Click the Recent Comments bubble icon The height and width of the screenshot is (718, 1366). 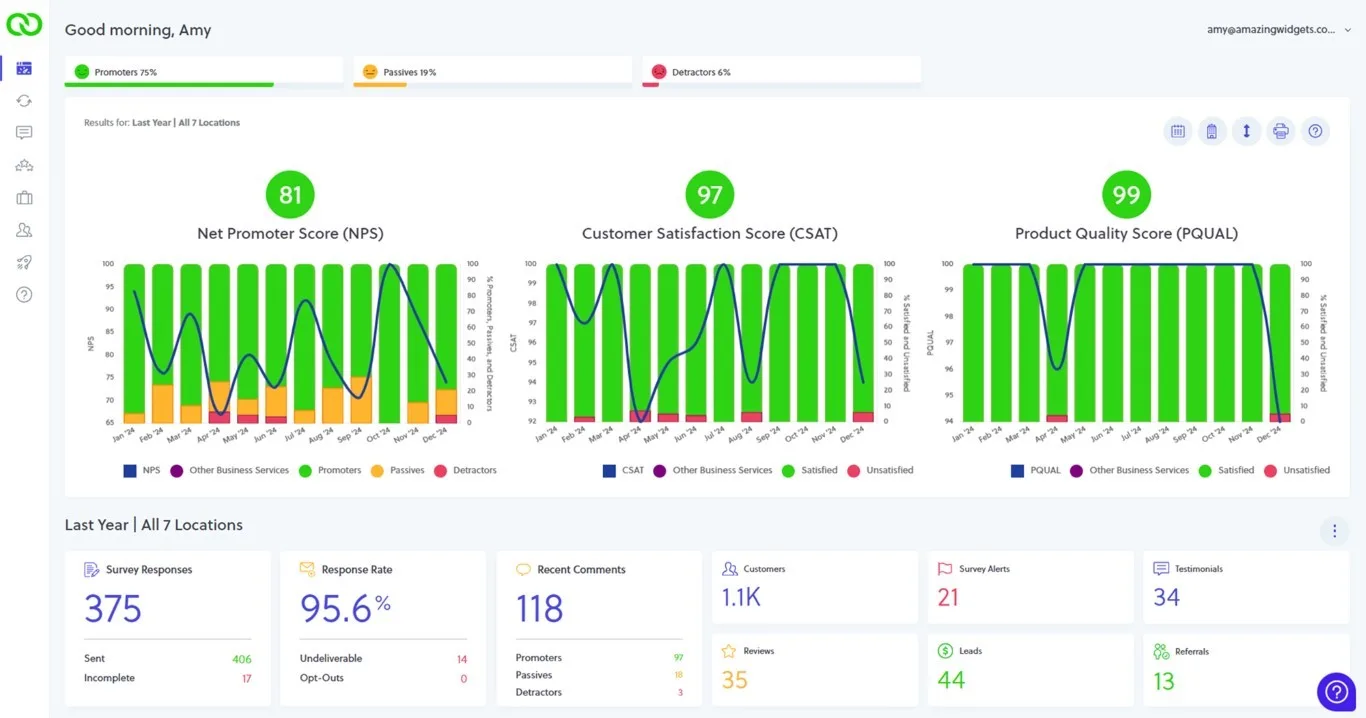click(523, 569)
